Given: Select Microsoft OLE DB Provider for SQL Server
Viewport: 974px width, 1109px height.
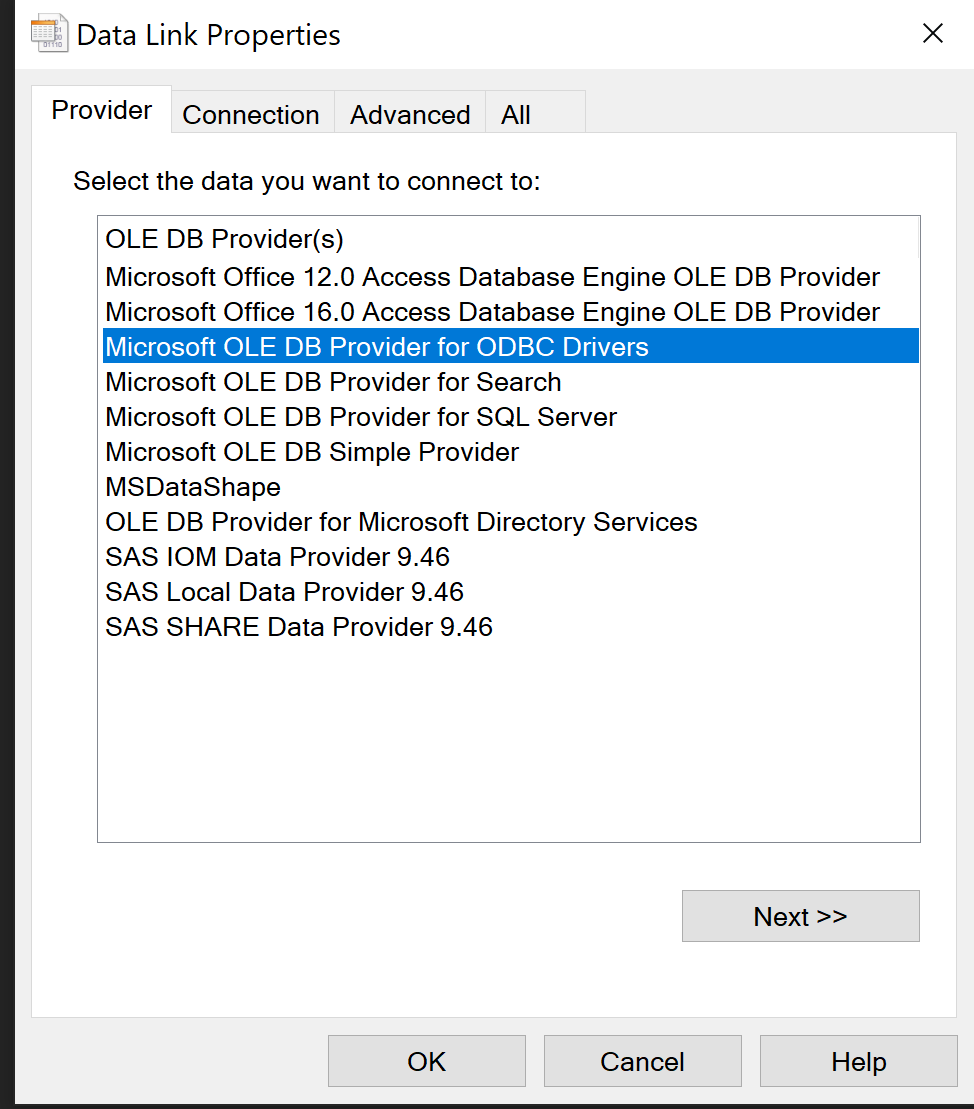Looking at the screenshot, I should (361, 417).
